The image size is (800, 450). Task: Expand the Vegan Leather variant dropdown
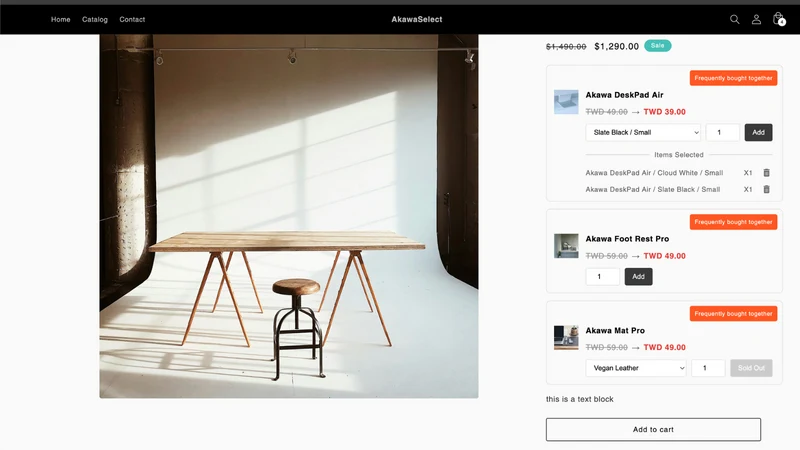click(x=636, y=368)
